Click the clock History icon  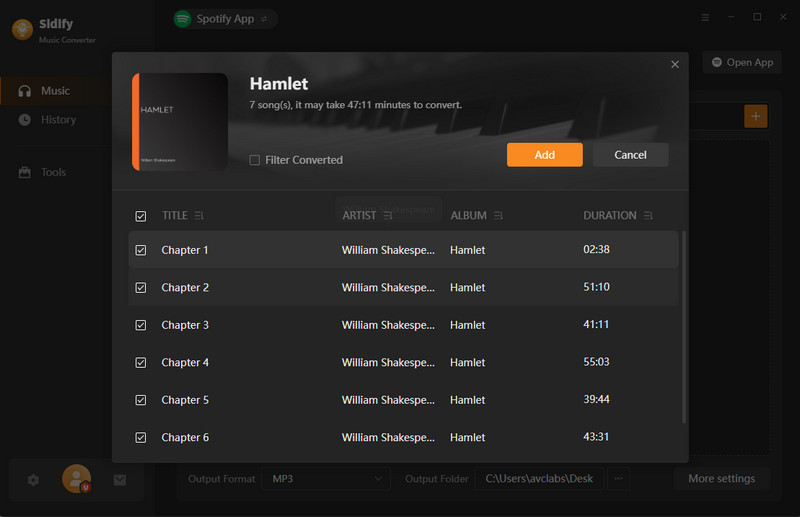[24, 119]
